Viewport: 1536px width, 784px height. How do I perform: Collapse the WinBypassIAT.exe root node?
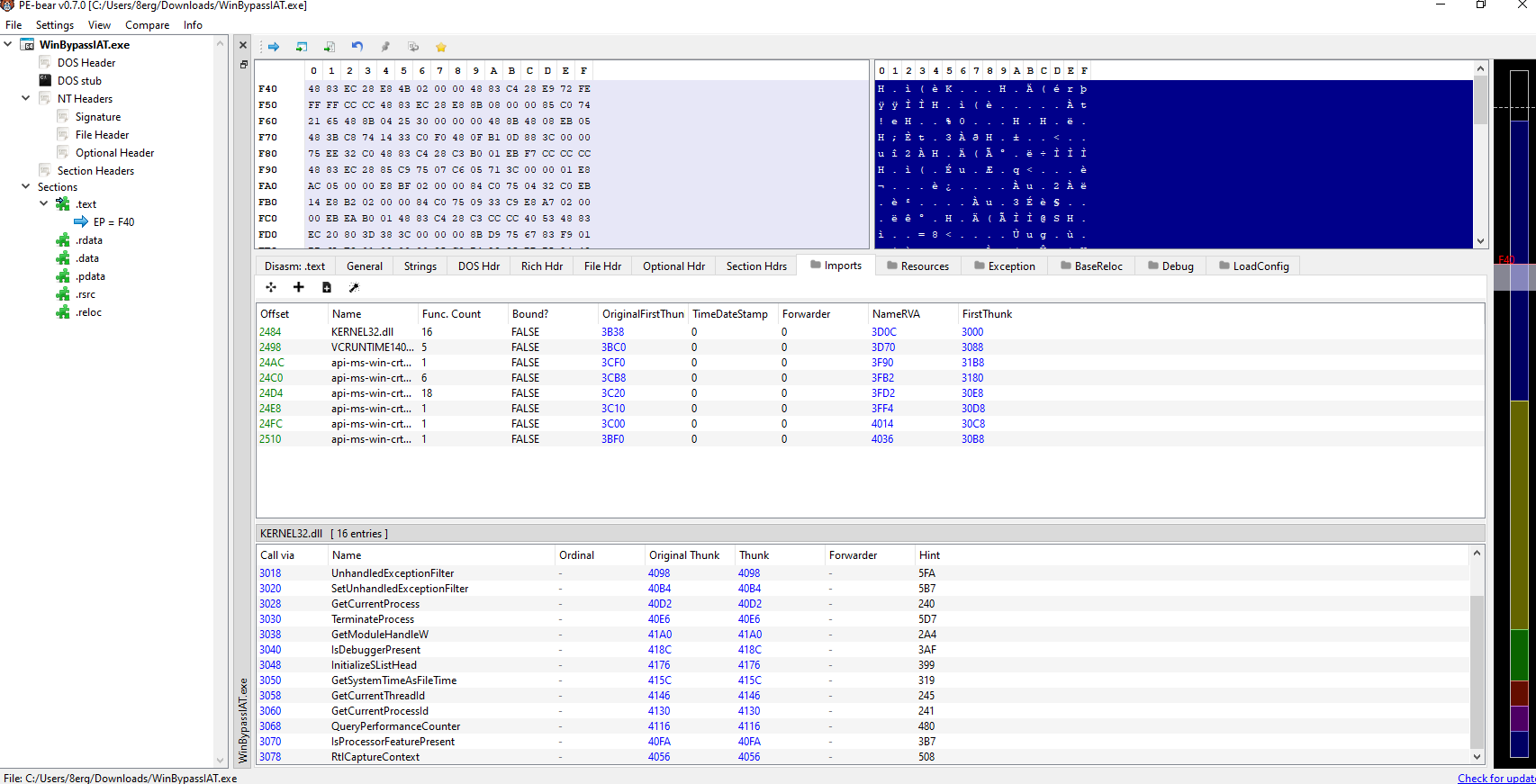pyautogui.click(x=8, y=44)
